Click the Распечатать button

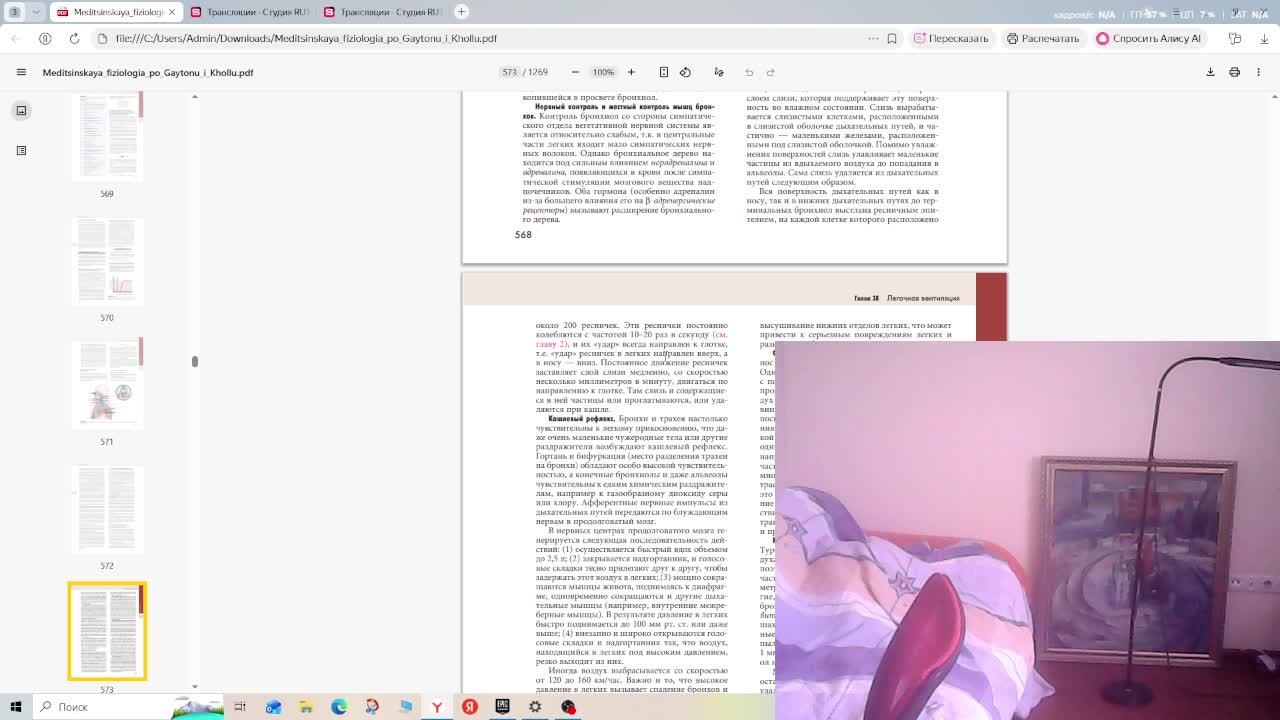click(1043, 38)
